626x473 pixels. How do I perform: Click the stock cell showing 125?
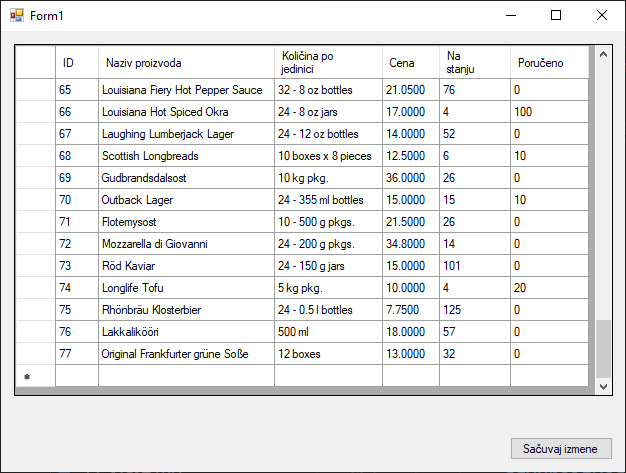474,310
